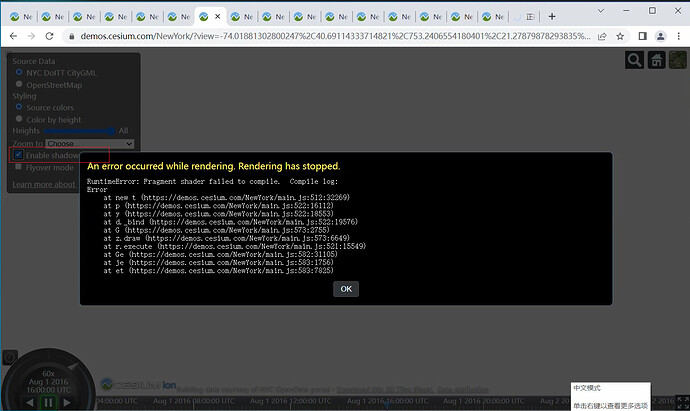Dismiss error dialog with OK
690x411 pixels.
346,289
